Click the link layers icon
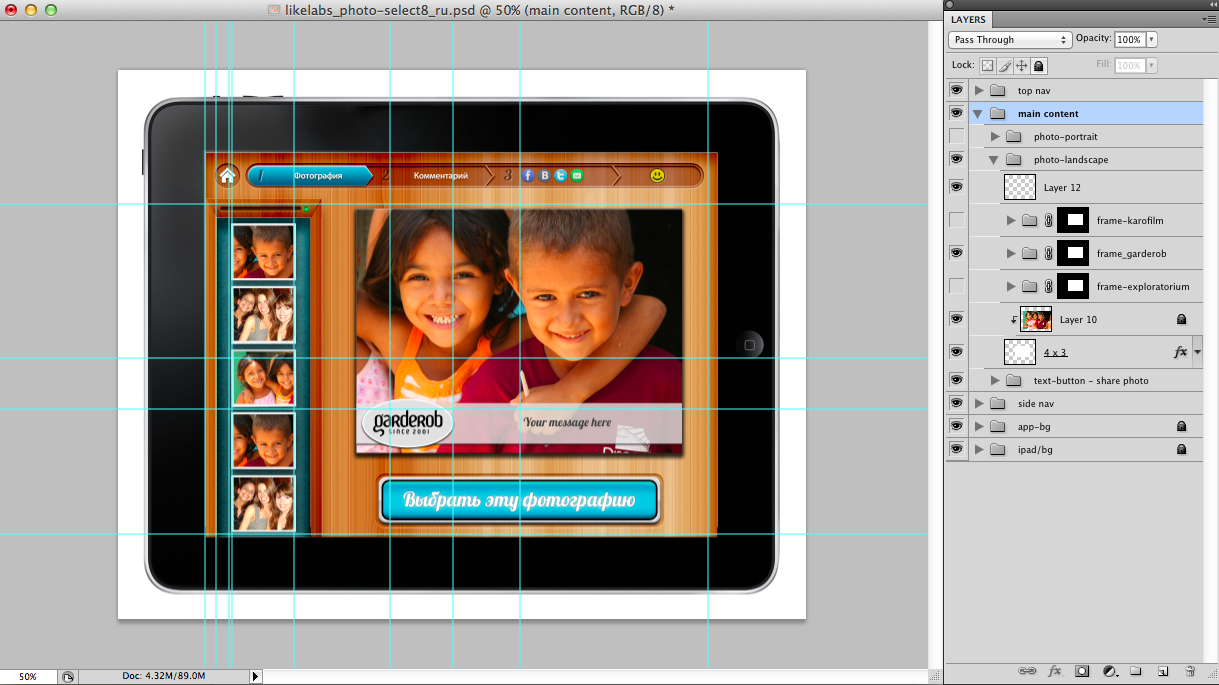1219x685 pixels. coord(1026,671)
